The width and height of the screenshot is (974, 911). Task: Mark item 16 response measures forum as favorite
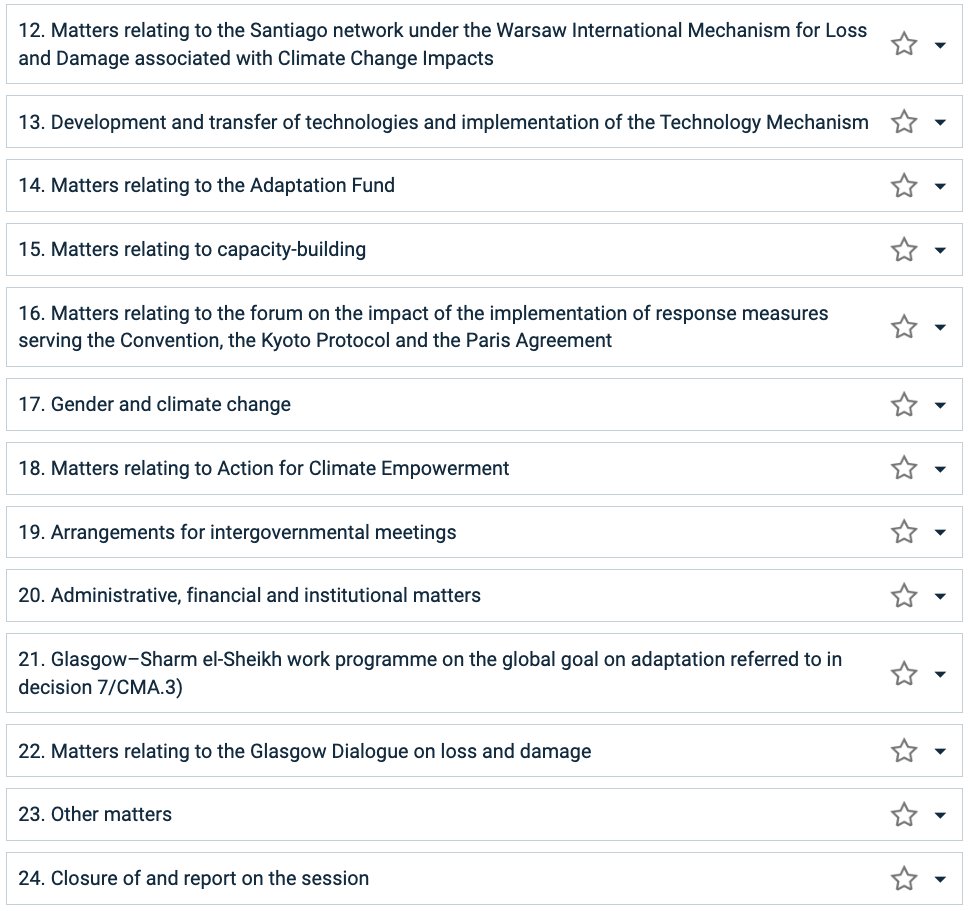click(904, 327)
